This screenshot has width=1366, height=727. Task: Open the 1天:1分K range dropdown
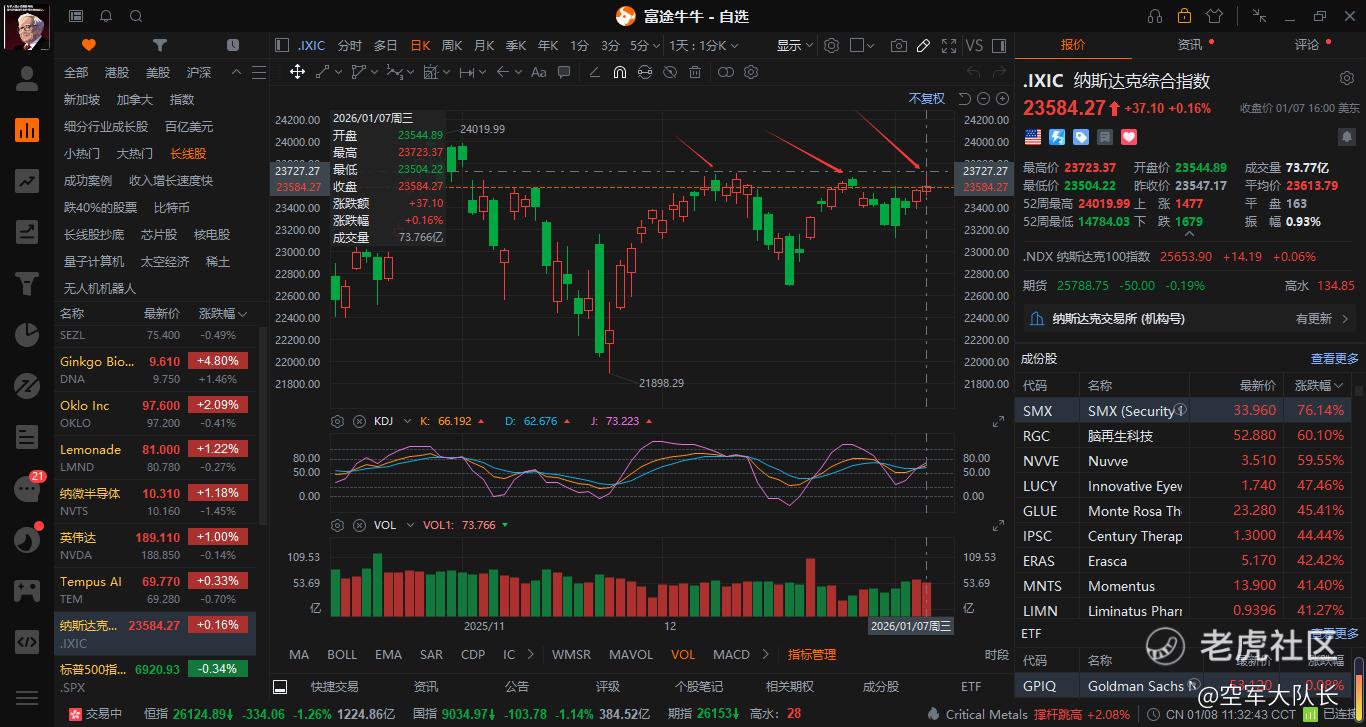point(704,46)
